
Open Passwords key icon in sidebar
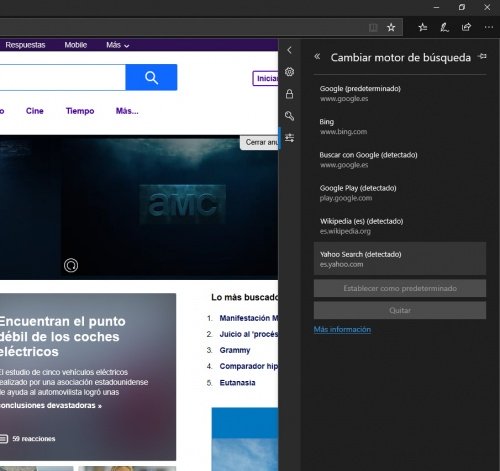pyautogui.click(x=289, y=116)
